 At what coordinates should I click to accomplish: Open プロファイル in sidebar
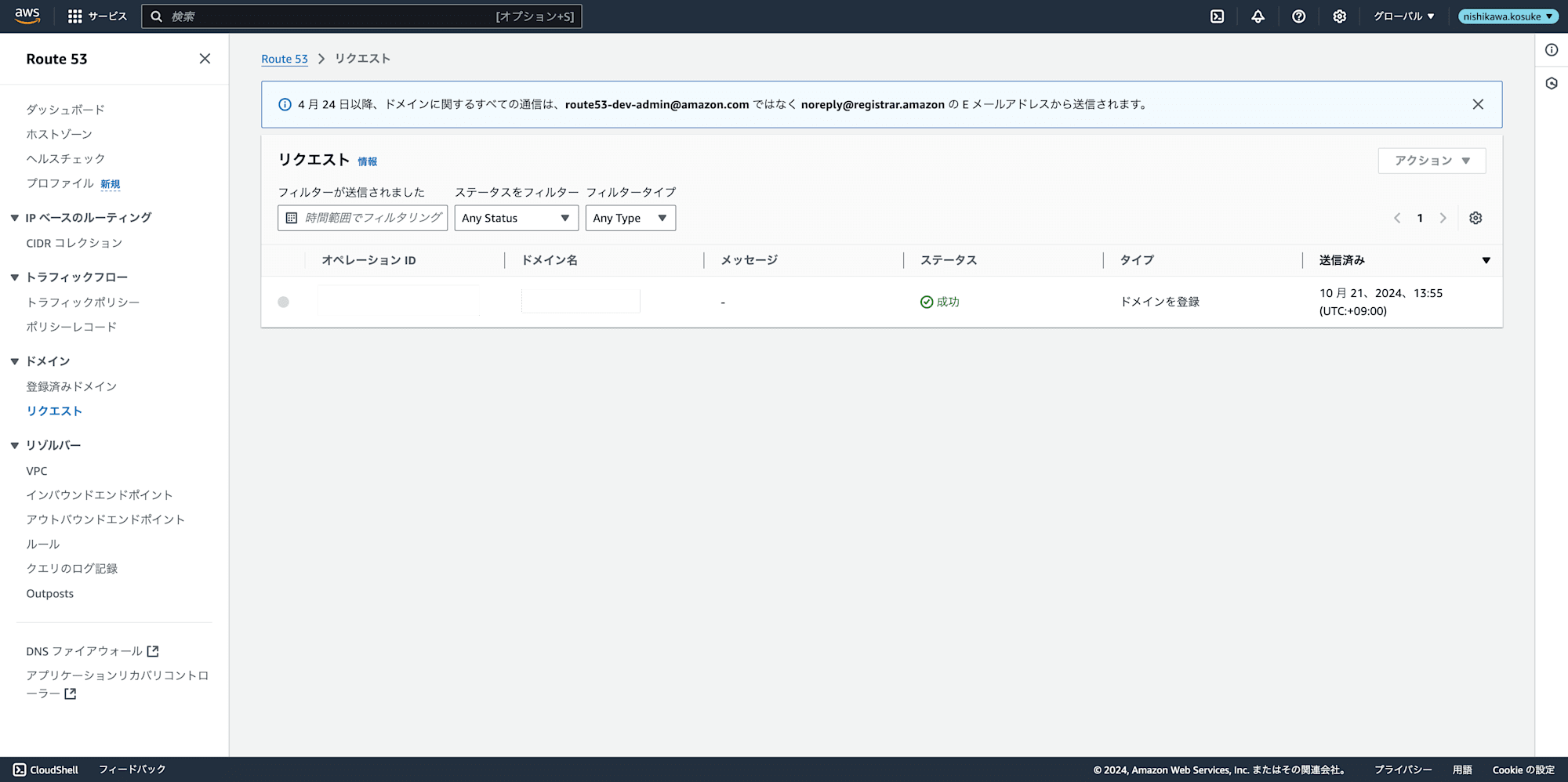pos(60,183)
